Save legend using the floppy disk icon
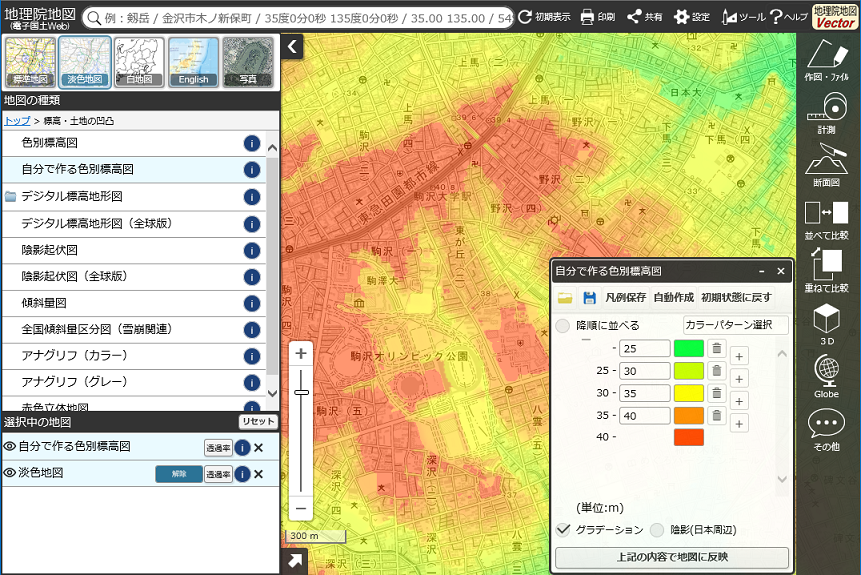Screen dimensions: 861x575 pos(590,298)
